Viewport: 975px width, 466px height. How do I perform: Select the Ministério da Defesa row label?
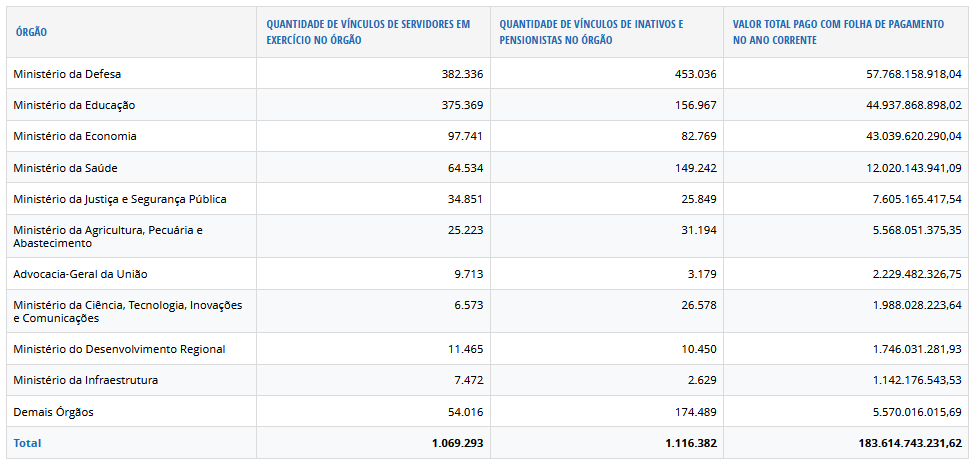click(x=67, y=74)
